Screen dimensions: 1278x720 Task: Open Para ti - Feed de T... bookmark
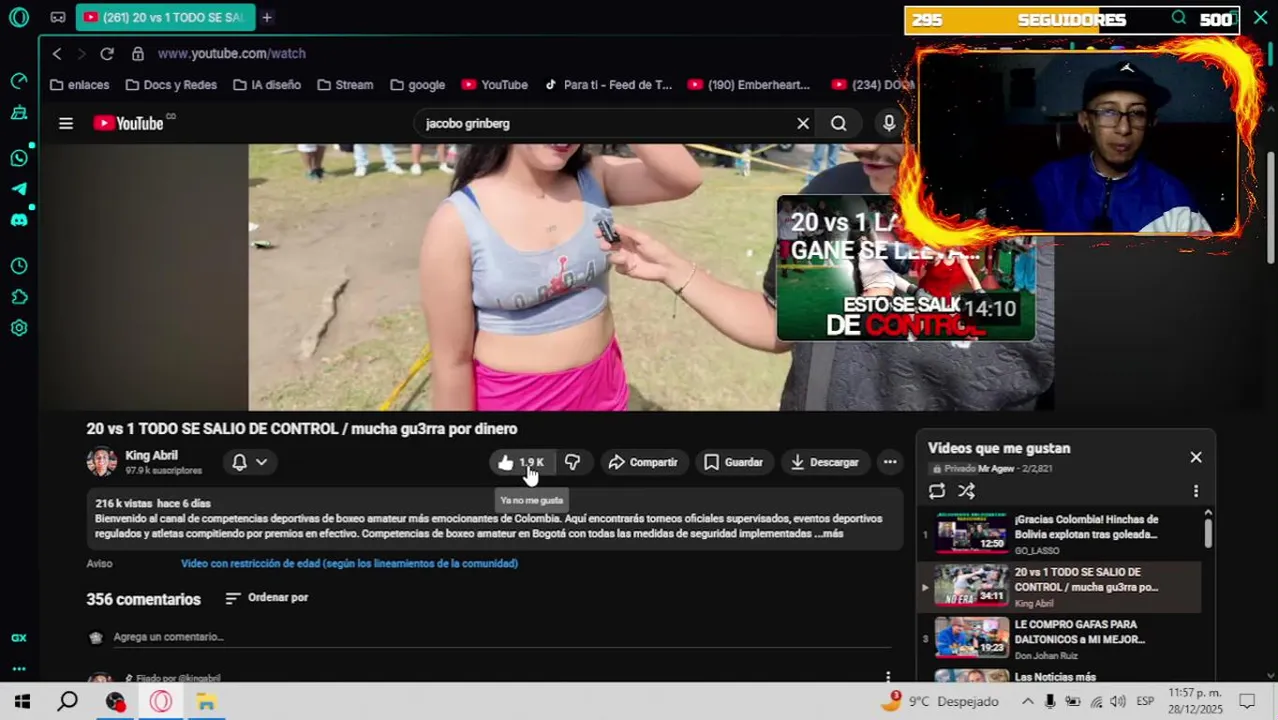[x=608, y=85]
